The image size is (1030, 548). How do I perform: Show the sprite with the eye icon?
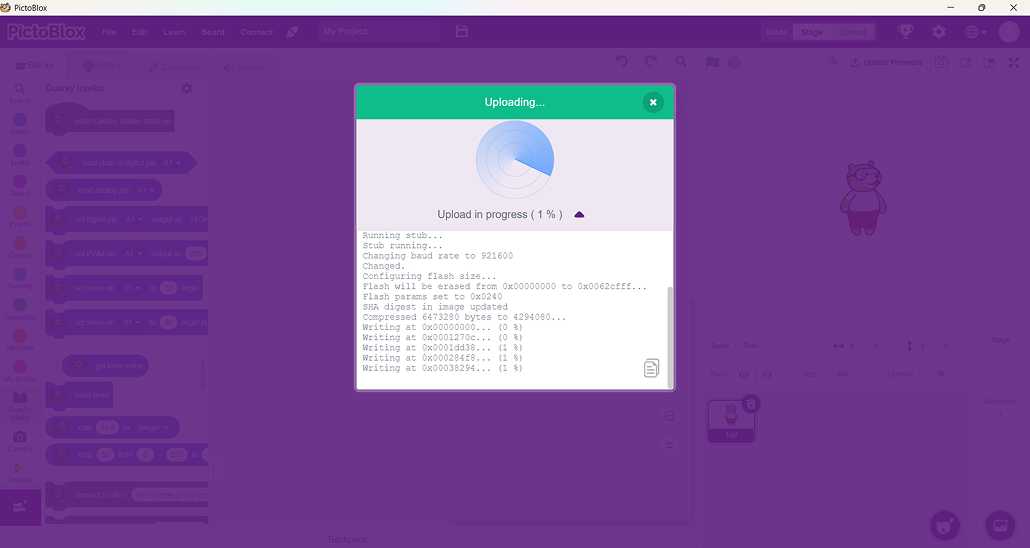(x=744, y=375)
